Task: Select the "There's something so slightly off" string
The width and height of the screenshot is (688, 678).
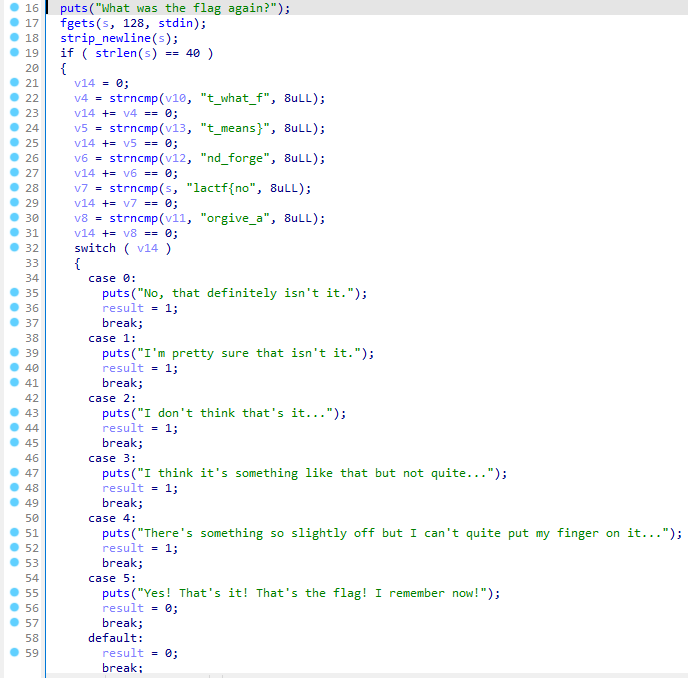Action: point(404,533)
